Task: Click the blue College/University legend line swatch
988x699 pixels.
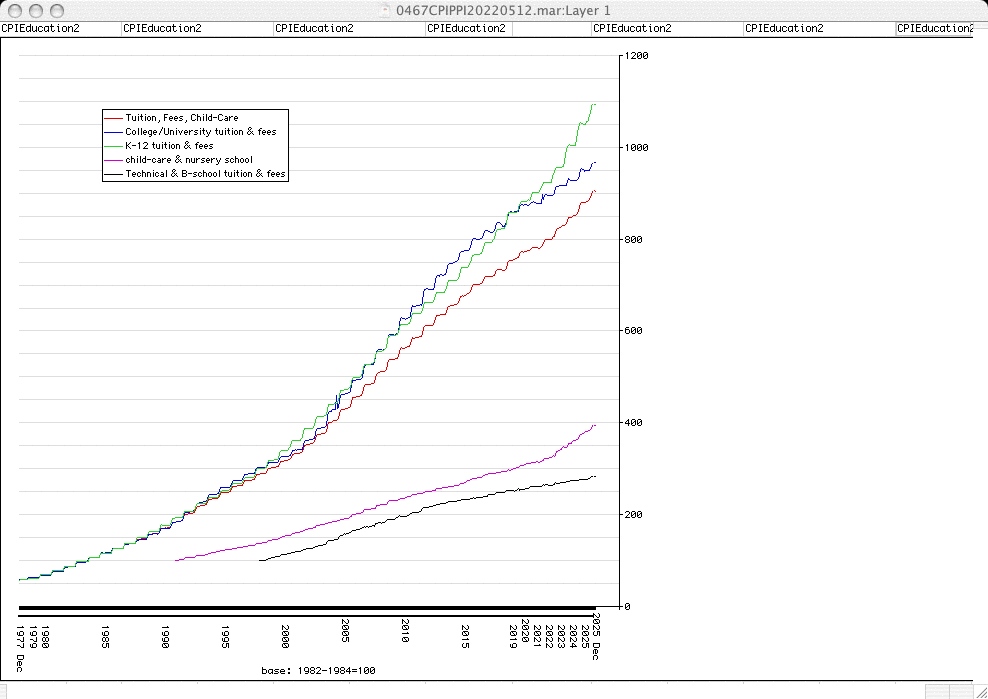Action: pos(113,132)
